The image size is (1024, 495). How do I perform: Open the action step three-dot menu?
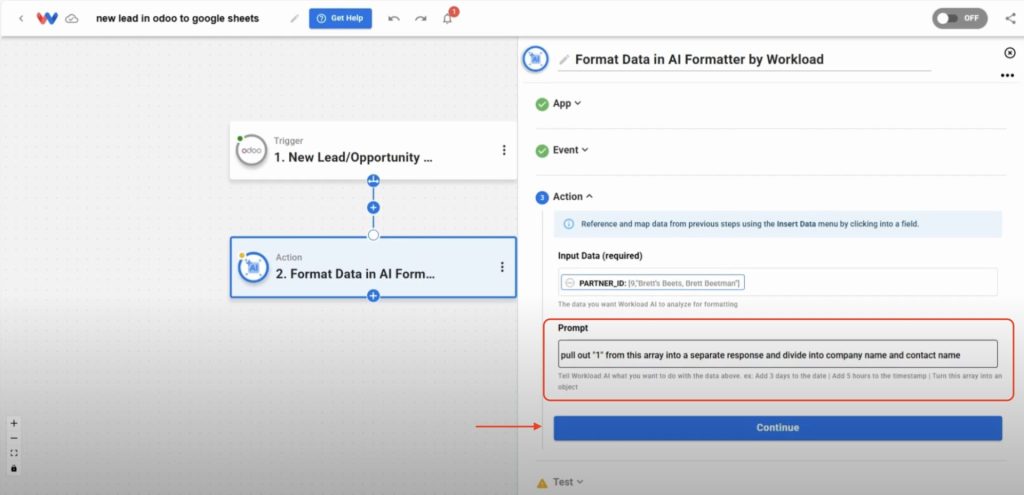pos(502,267)
